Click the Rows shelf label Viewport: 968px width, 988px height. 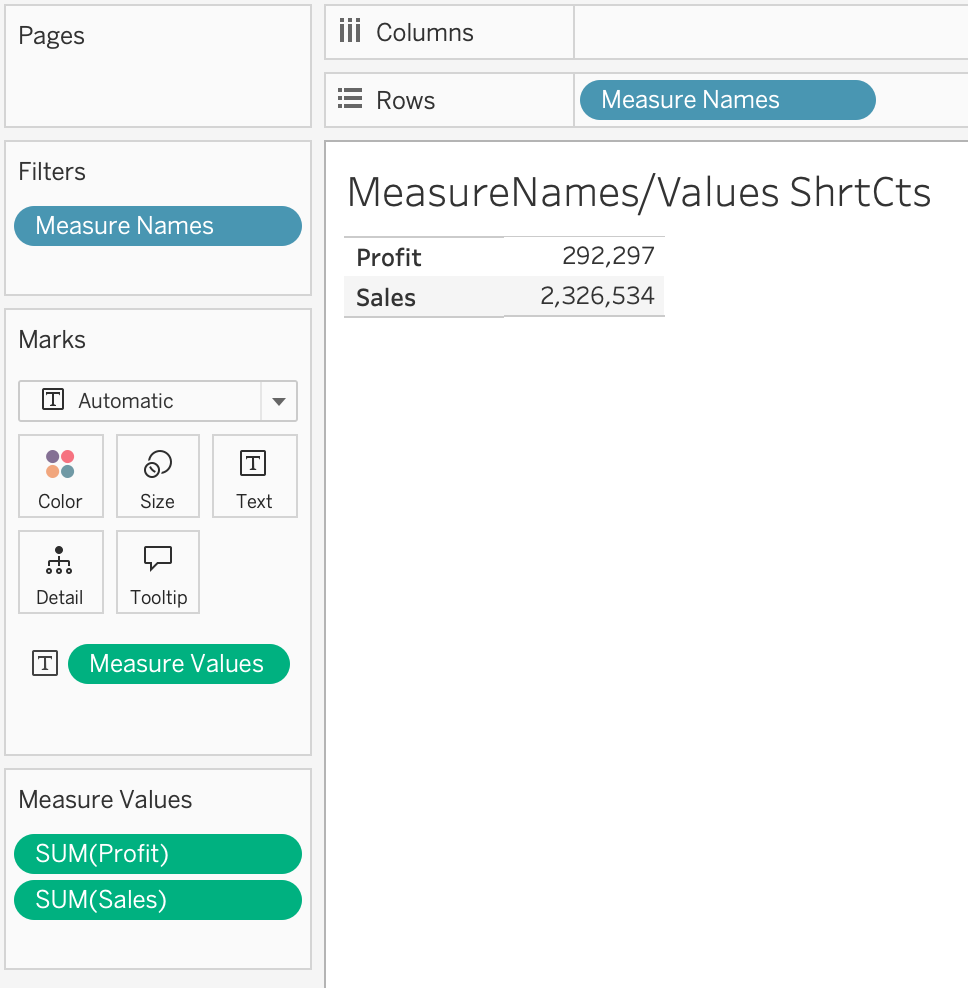pos(405,100)
